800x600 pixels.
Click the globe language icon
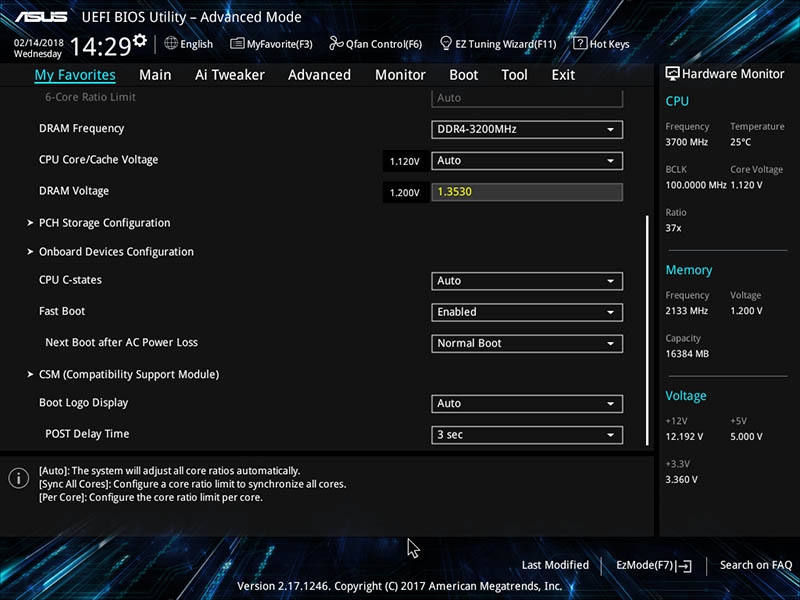coord(171,43)
